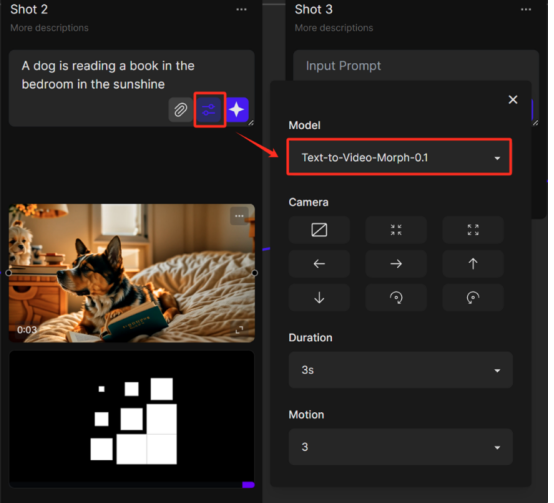Click the purple sparkle generate button
This screenshot has width=554, height=503.
click(237, 110)
